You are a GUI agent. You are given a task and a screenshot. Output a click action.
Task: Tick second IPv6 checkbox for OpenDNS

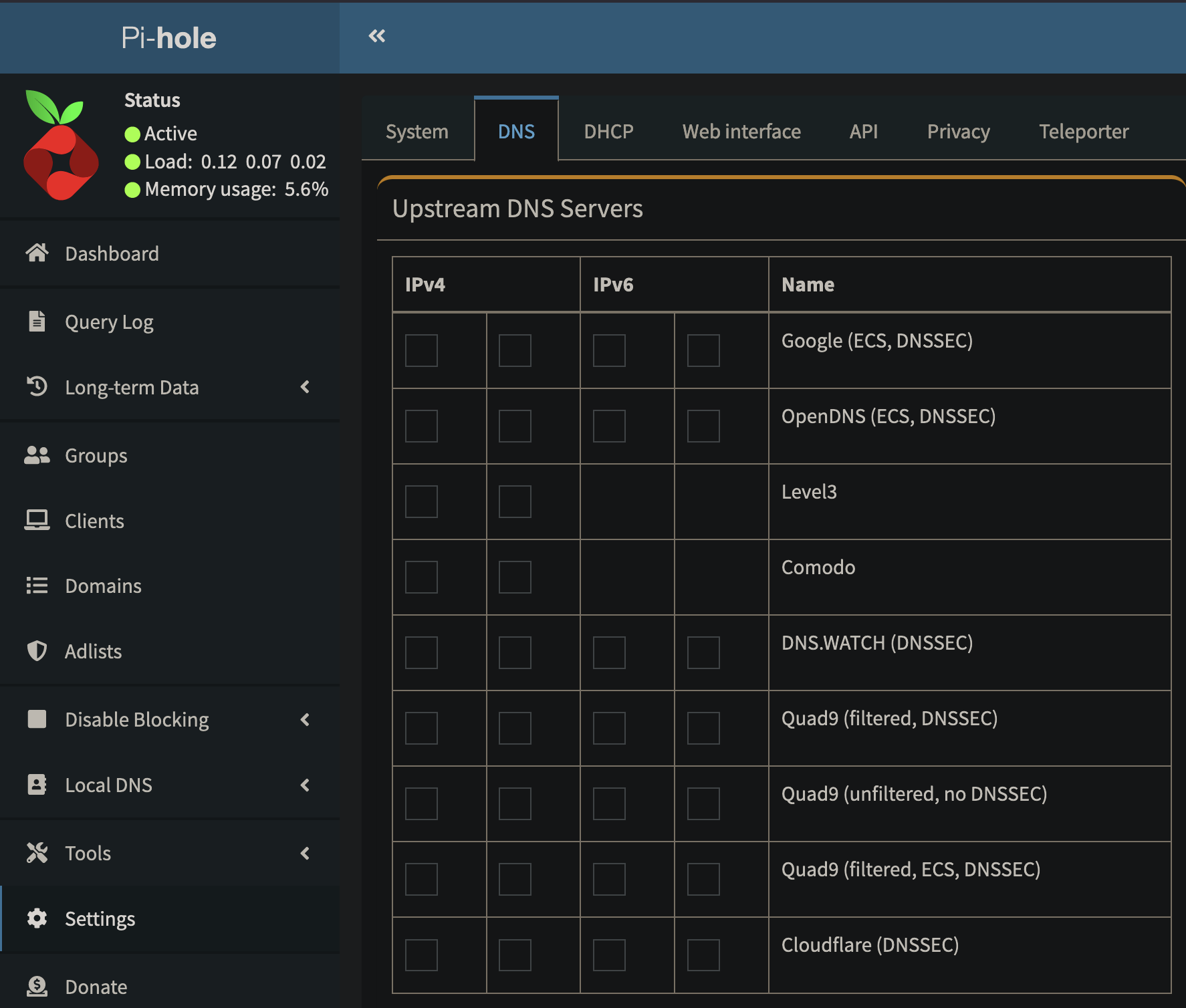click(x=703, y=426)
